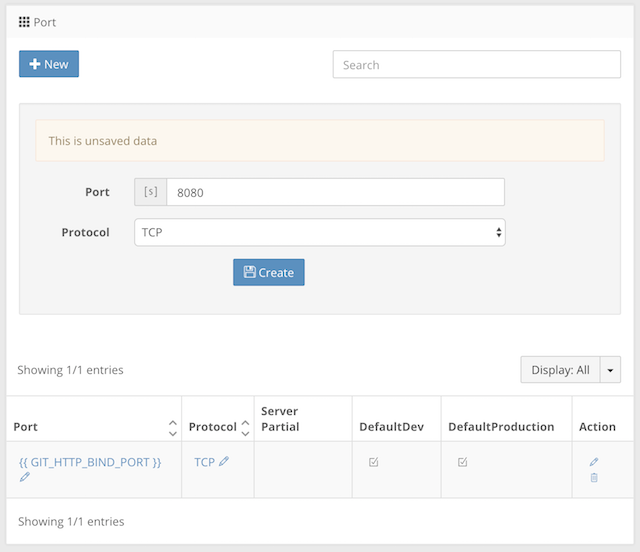The width and height of the screenshot is (640, 552).
Task: Click the pencil icon next to TCP
Action: pyautogui.click(x=224, y=461)
